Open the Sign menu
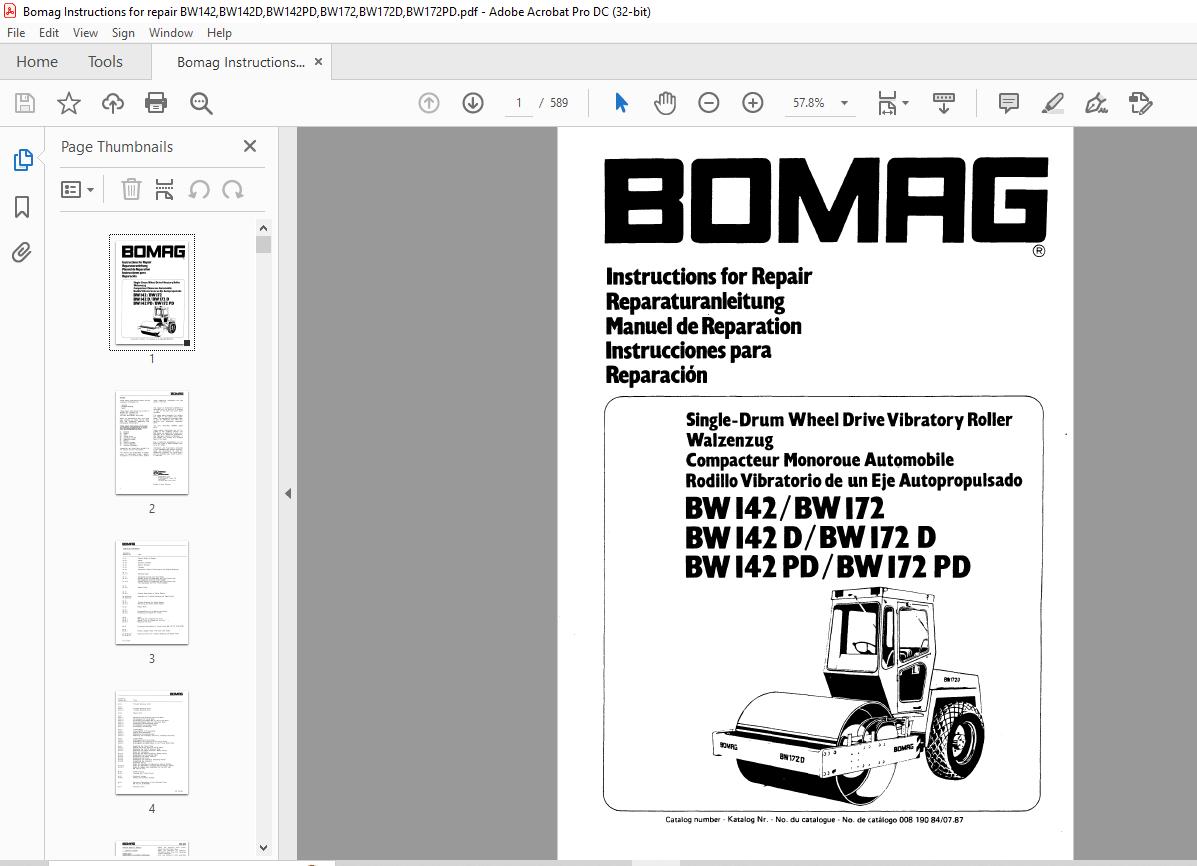The width and height of the screenshot is (1197, 866). point(123,33)
